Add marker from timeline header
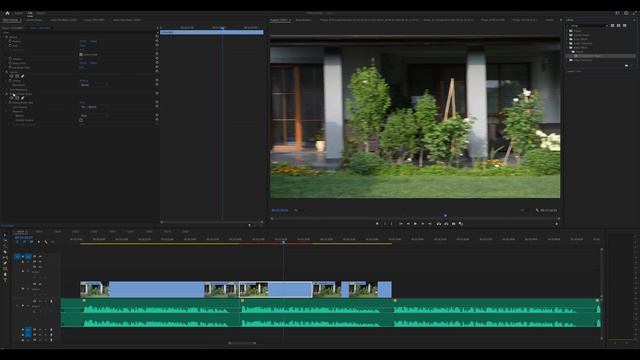This screenshot has width=640, height=360. pos(39,242)
